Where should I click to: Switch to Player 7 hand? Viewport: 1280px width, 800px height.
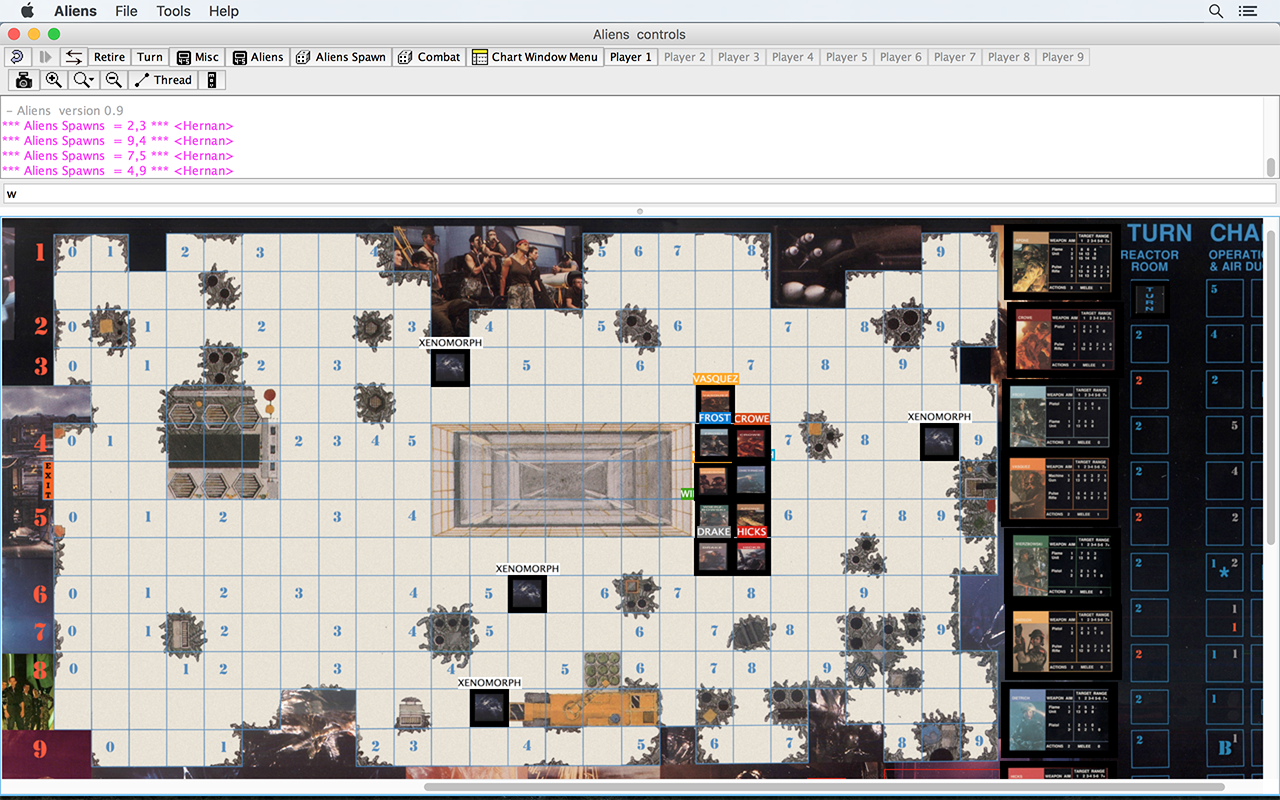tap(955, 57)
